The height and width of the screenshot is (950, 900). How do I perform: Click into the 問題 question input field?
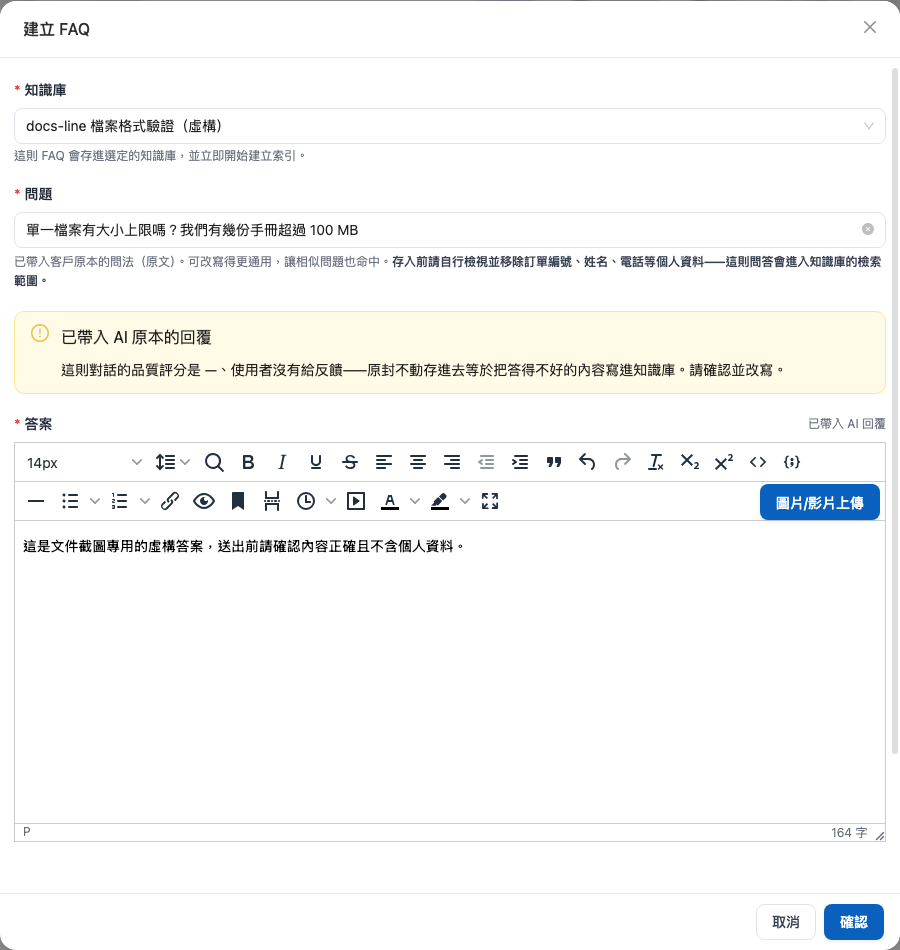(450, 230)
